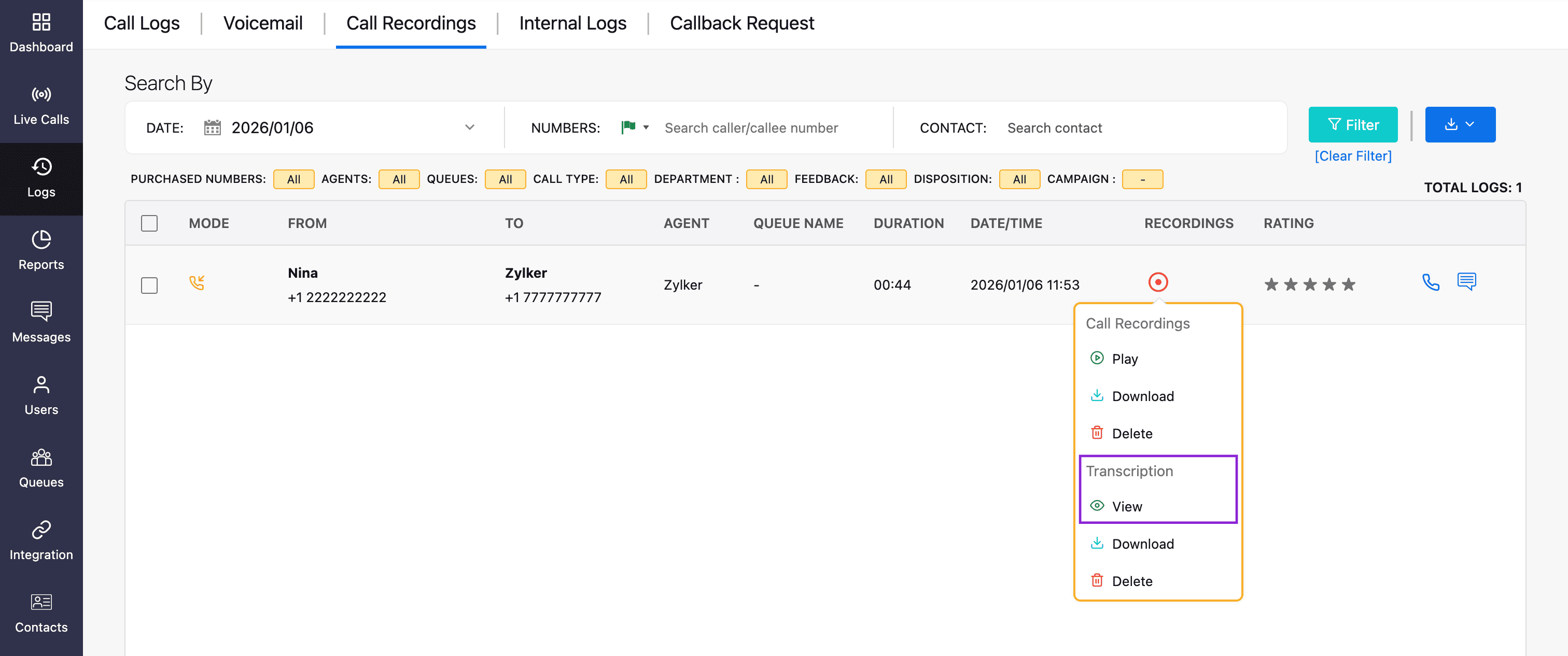This screenshot has width=1568, height=656.
Task: Click the blue phone icon to call back
Action: pyautogui.click(x=1430, y=282)
